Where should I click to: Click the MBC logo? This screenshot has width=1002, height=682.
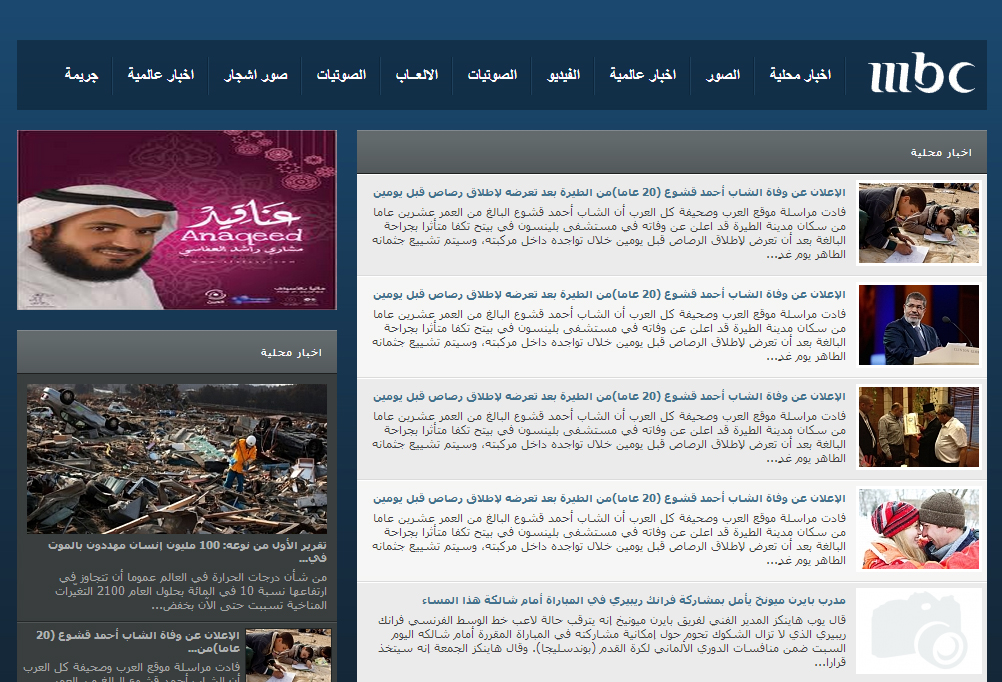(x=921, y=74)
